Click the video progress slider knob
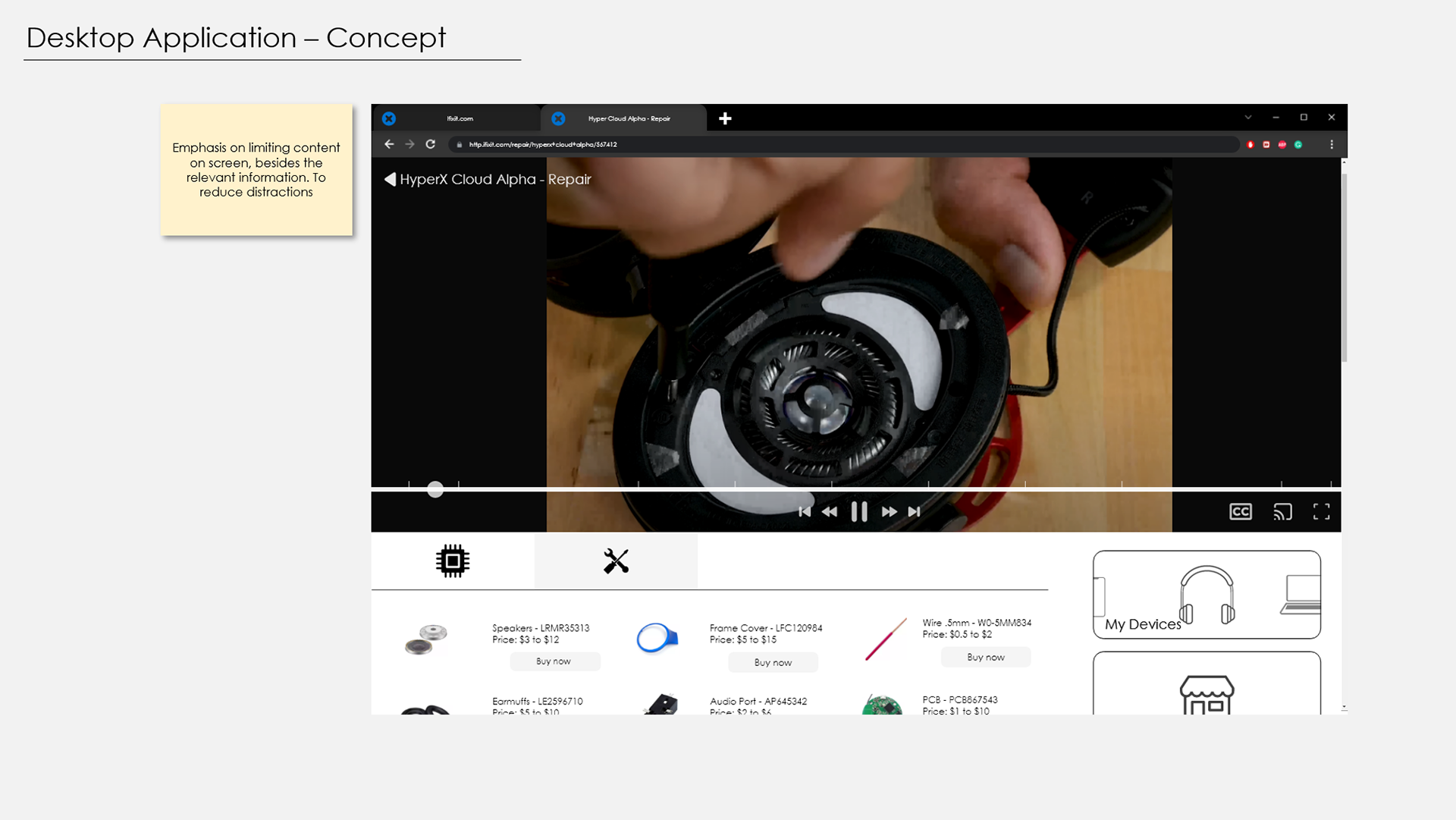Viewport: 1456px width, 820px height. [x=435, y=490]
